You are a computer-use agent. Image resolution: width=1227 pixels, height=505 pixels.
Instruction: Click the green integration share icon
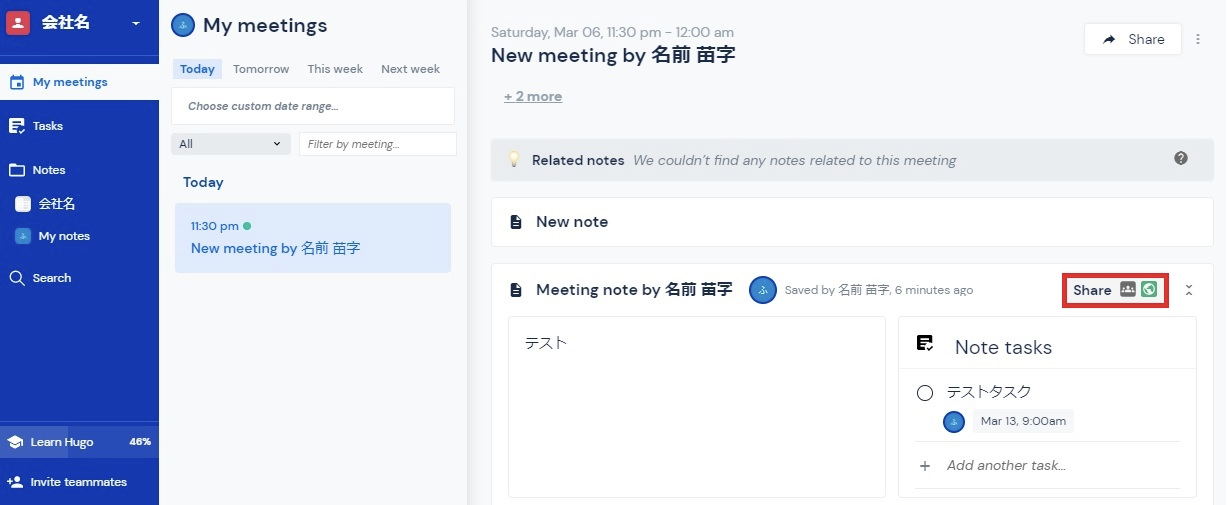point(1149,289)
